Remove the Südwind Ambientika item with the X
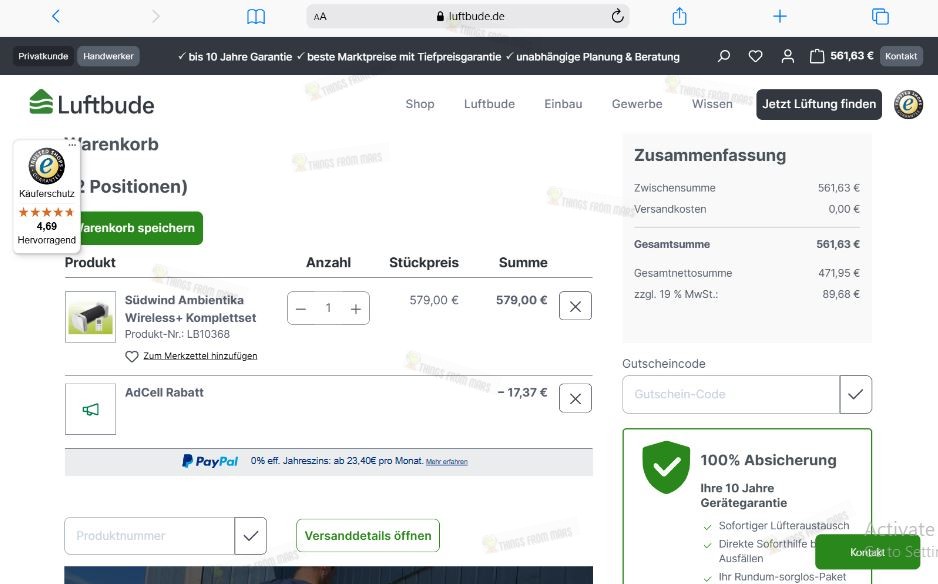Screen dimensions: 938x584 pos(575,306)
